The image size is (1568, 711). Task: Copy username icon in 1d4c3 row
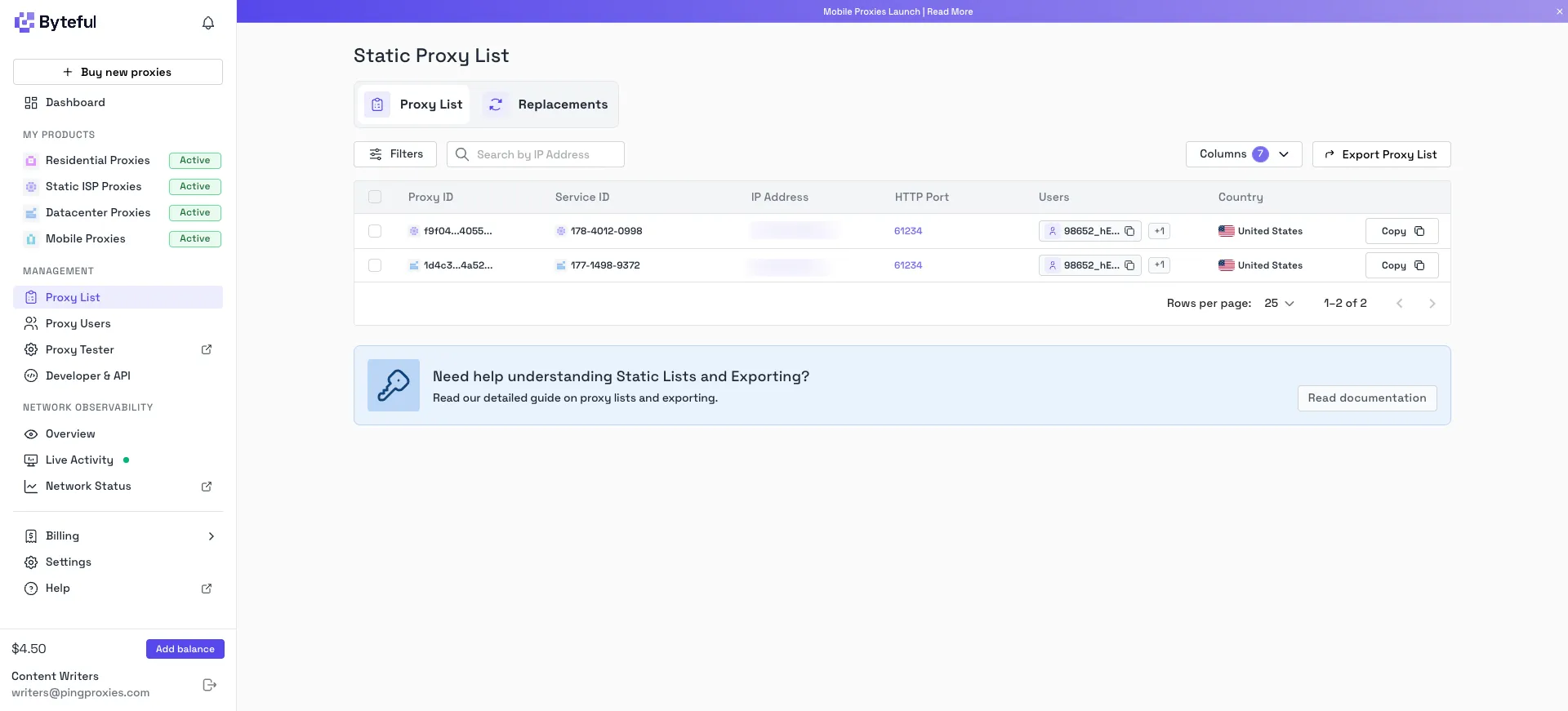pos(1129,265)
